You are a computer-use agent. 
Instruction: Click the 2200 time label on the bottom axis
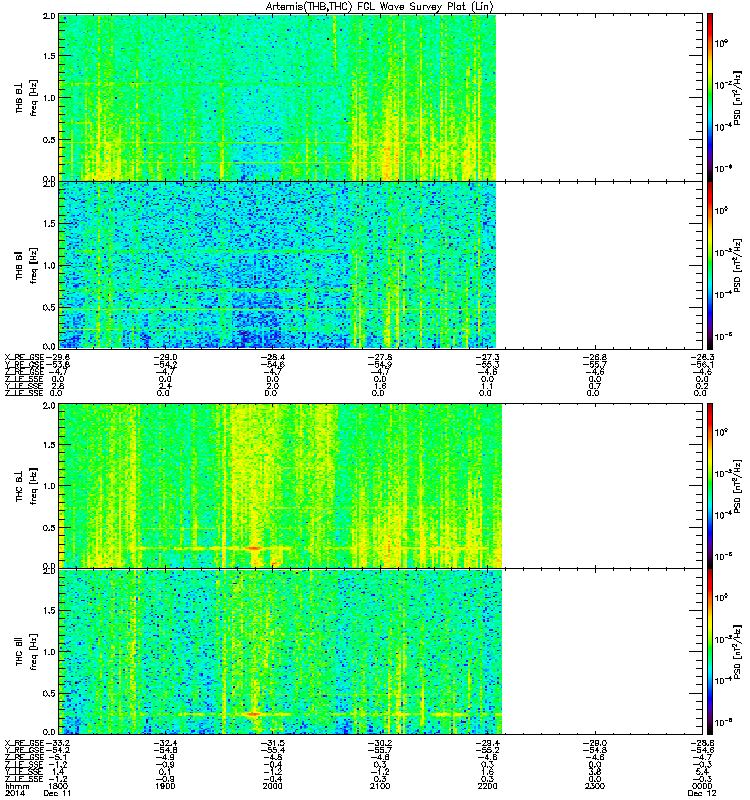[487, 786]
